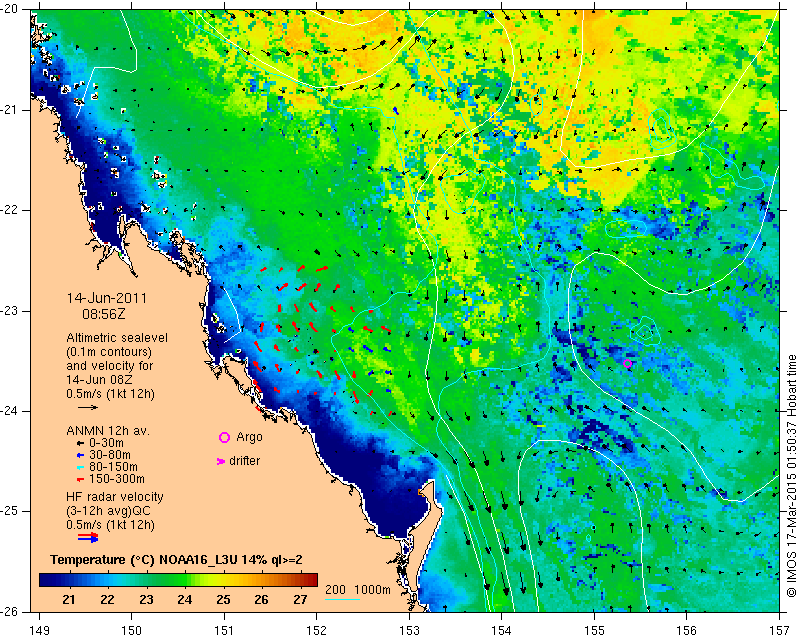
Task: Click the '0-30m' depth label
Action: pos(106,443)
